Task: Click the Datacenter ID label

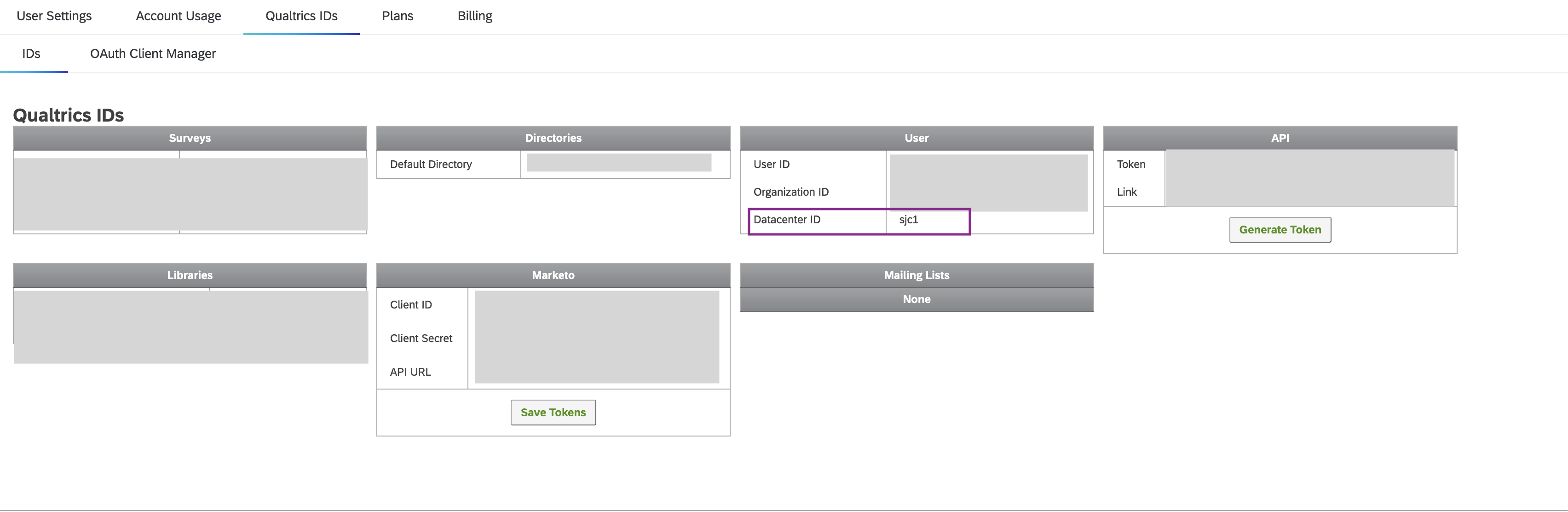Action: [786, 219]
